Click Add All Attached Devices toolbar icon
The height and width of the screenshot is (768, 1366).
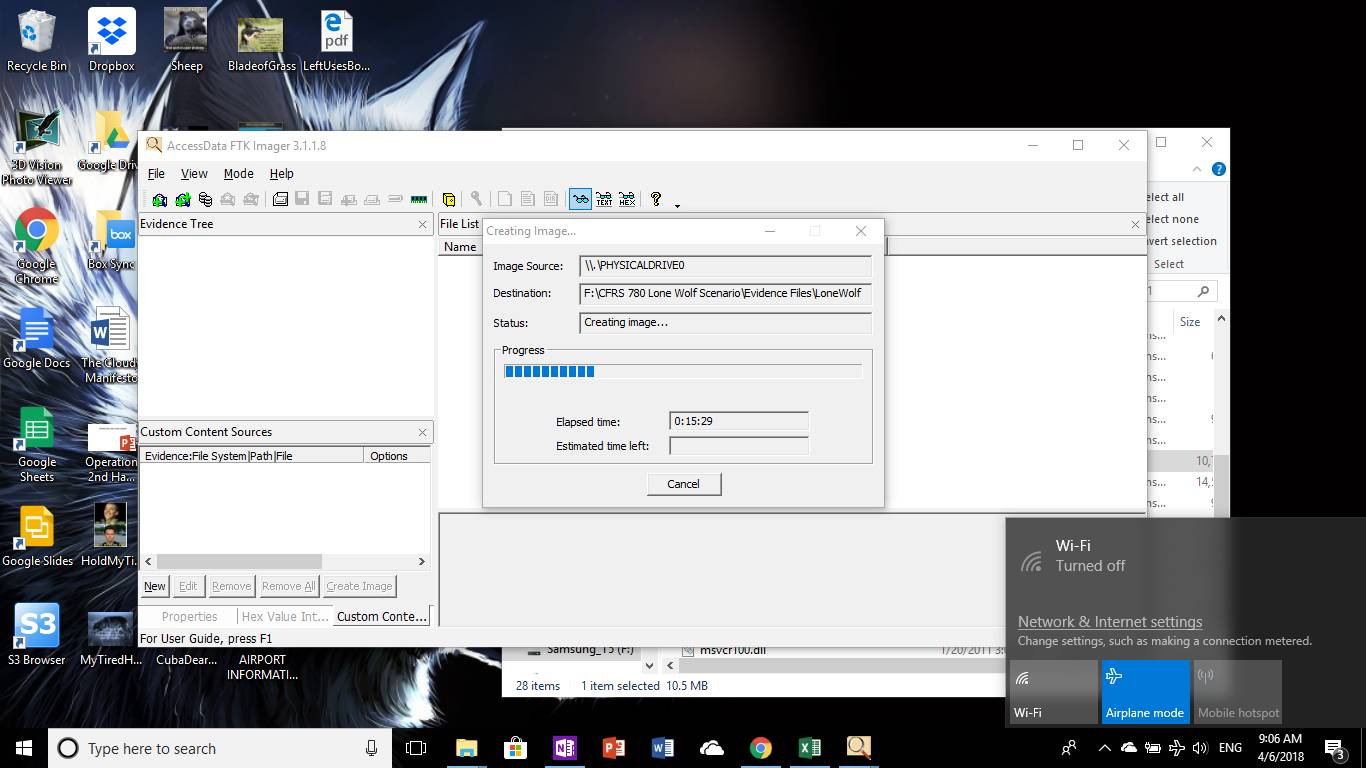183,199
